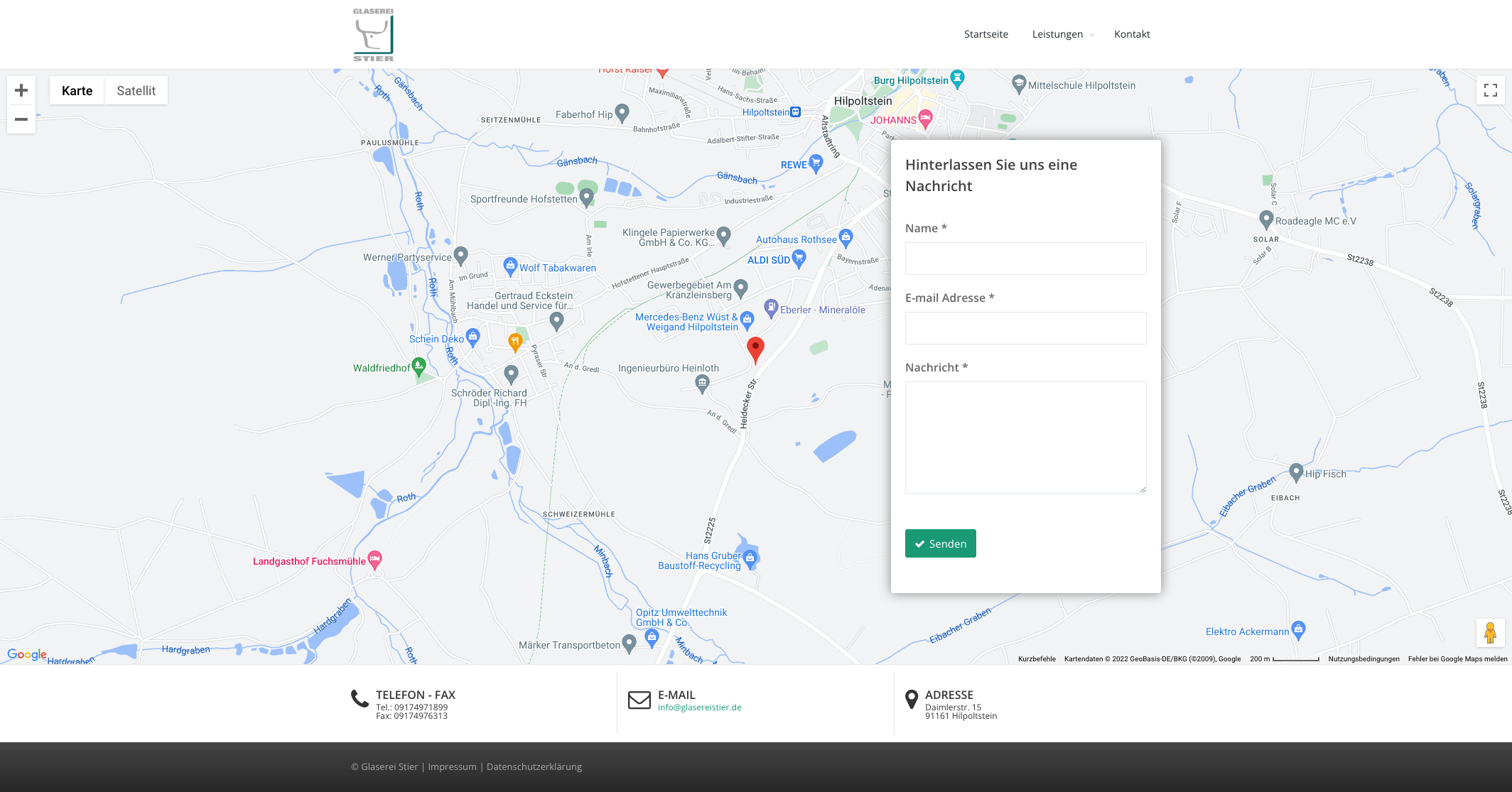Click into the Name input field
The image size is (1512, 792).
(1025, 259)
